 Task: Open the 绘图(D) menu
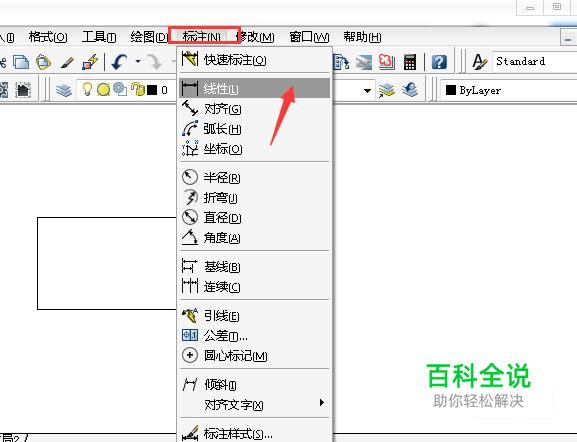(x=149, y=37)
